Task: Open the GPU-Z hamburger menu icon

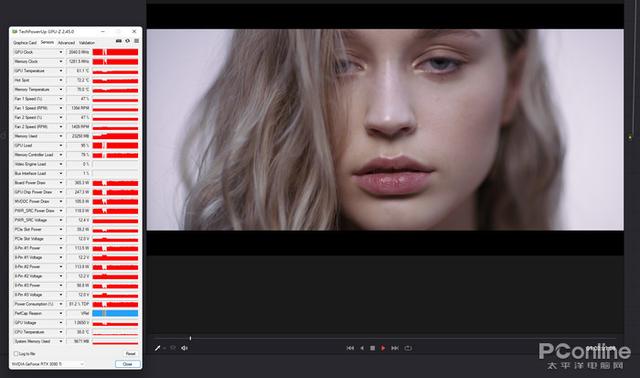Action: coord(136,41)
